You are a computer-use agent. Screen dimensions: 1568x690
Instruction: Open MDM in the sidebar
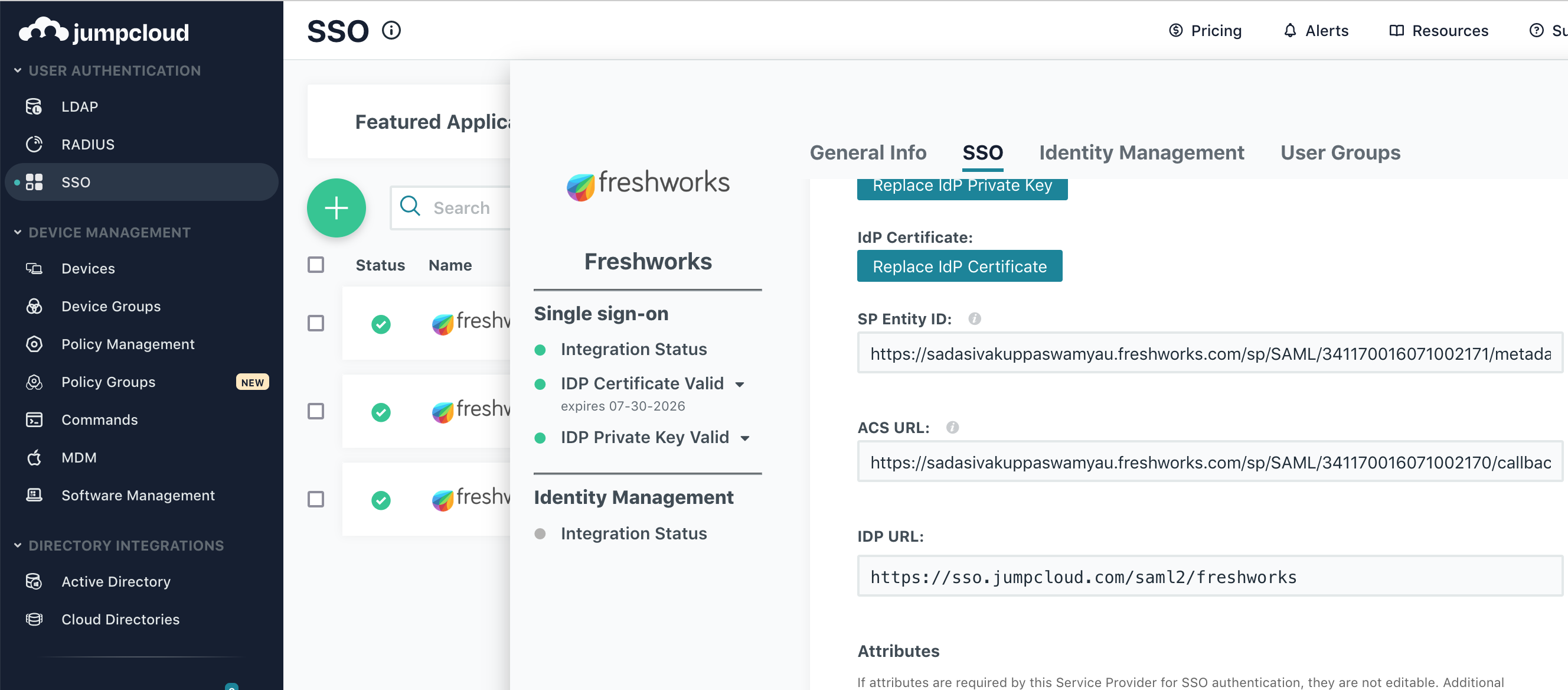point(79,457)
